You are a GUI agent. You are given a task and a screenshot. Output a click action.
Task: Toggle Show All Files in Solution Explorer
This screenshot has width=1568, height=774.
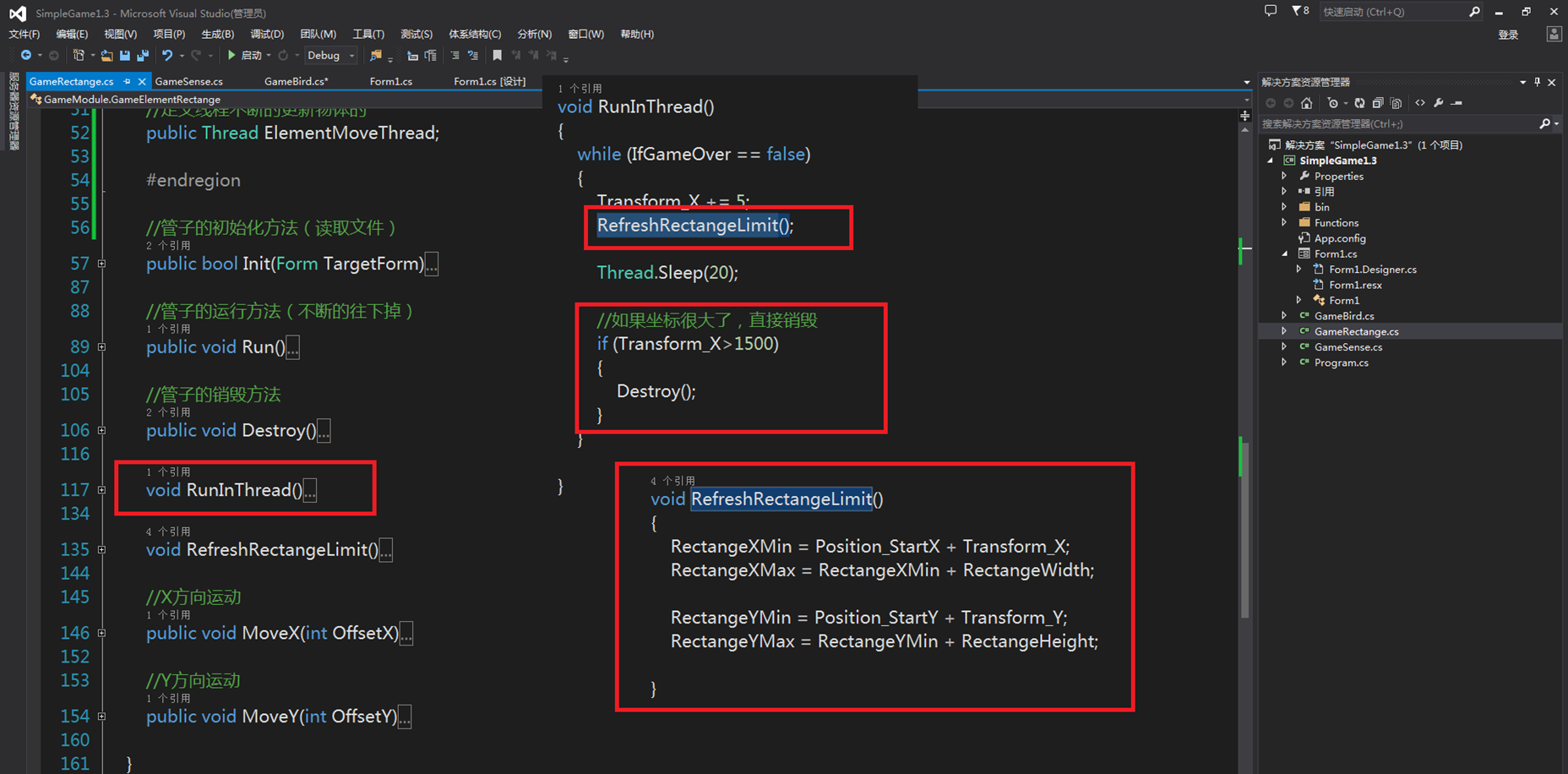[x=1396, y=103]
